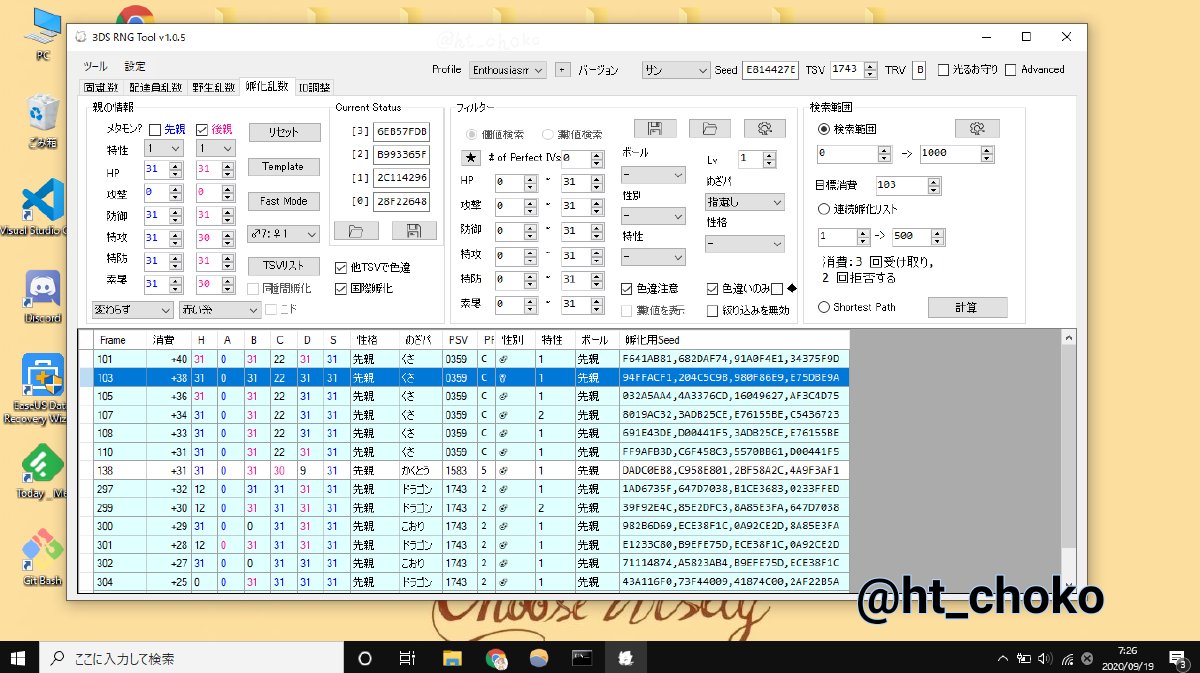This screenshot has width=1200, height=673.
Task: Switch to the 配達員乱数 tab
Action: (x=156, y=88)
